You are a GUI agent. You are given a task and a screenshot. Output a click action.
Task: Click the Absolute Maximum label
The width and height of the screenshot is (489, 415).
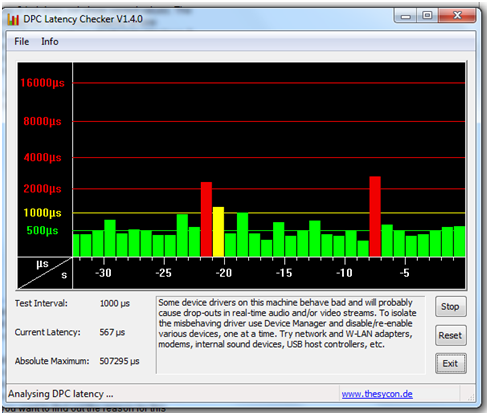point(52,361)
